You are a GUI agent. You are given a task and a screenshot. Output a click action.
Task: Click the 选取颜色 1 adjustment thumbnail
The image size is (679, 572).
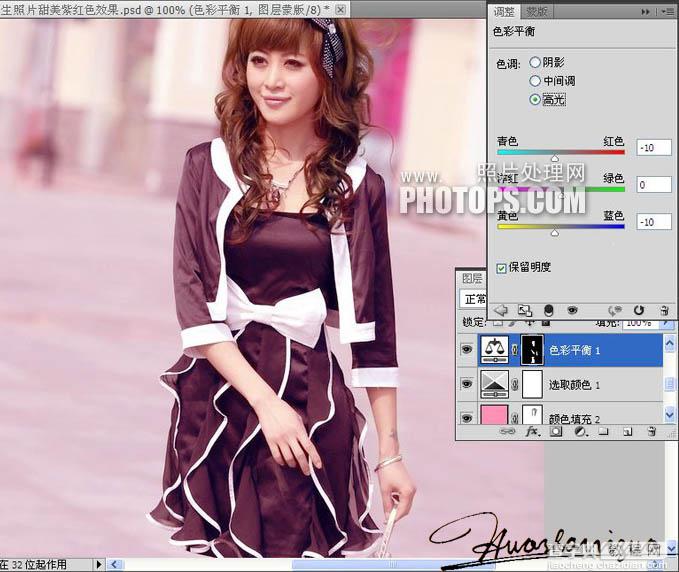494,385
